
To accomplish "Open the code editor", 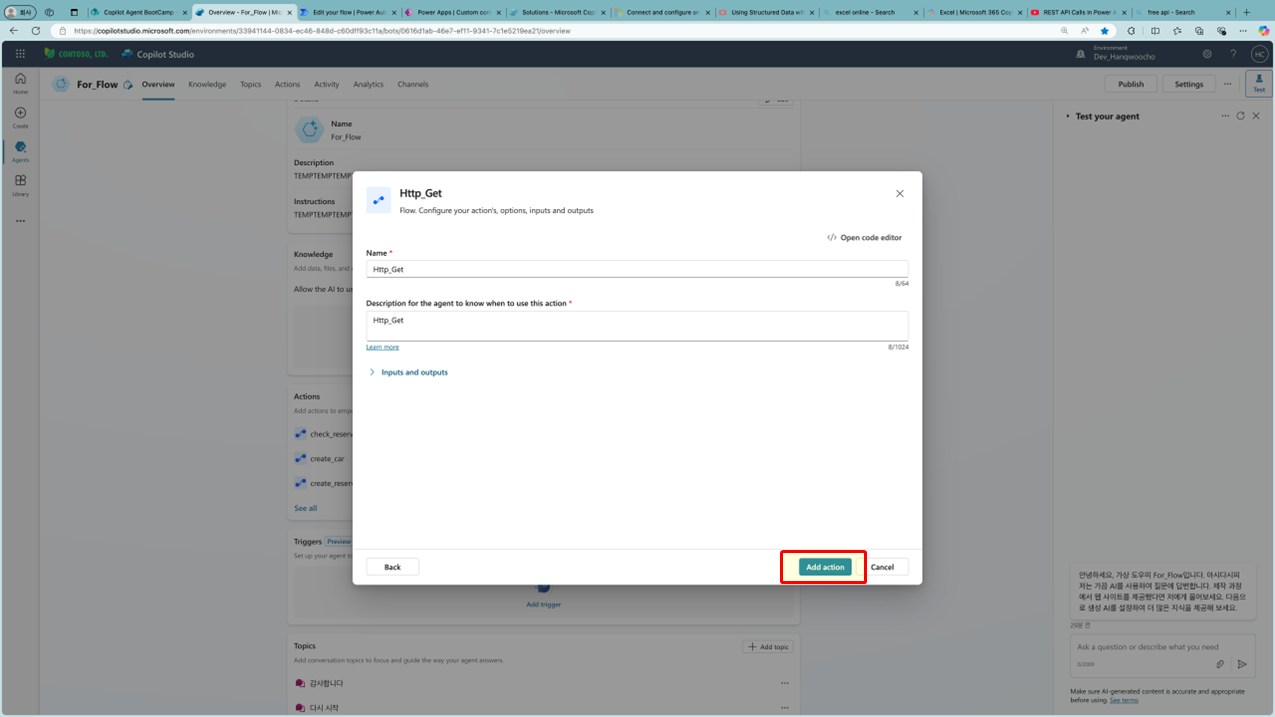I will 864,238.
